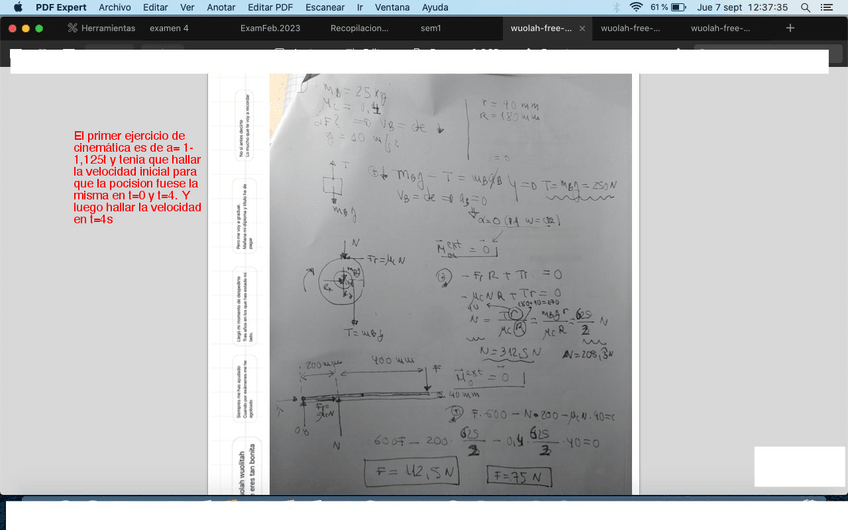Click the Bluetooth status icon
The width and height of the screenshot is (848, 530).
coord(615,7)
